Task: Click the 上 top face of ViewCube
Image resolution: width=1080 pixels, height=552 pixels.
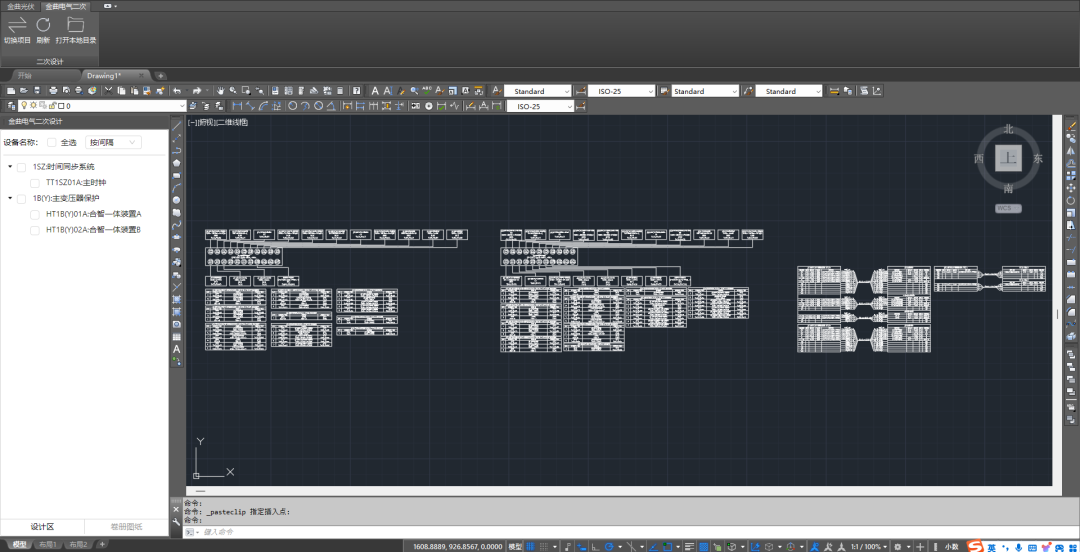Action: 1008,158
